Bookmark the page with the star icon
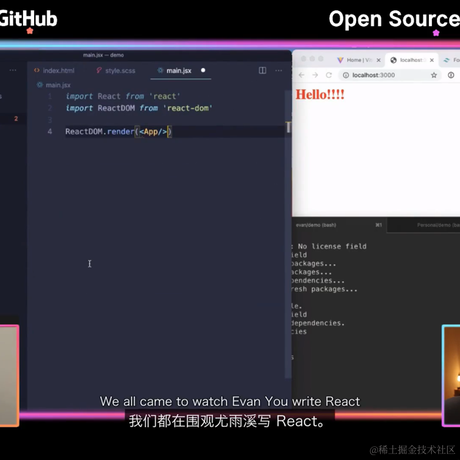Image resolution: width=460 pixels, height=460 pixels. click(434, 75)
